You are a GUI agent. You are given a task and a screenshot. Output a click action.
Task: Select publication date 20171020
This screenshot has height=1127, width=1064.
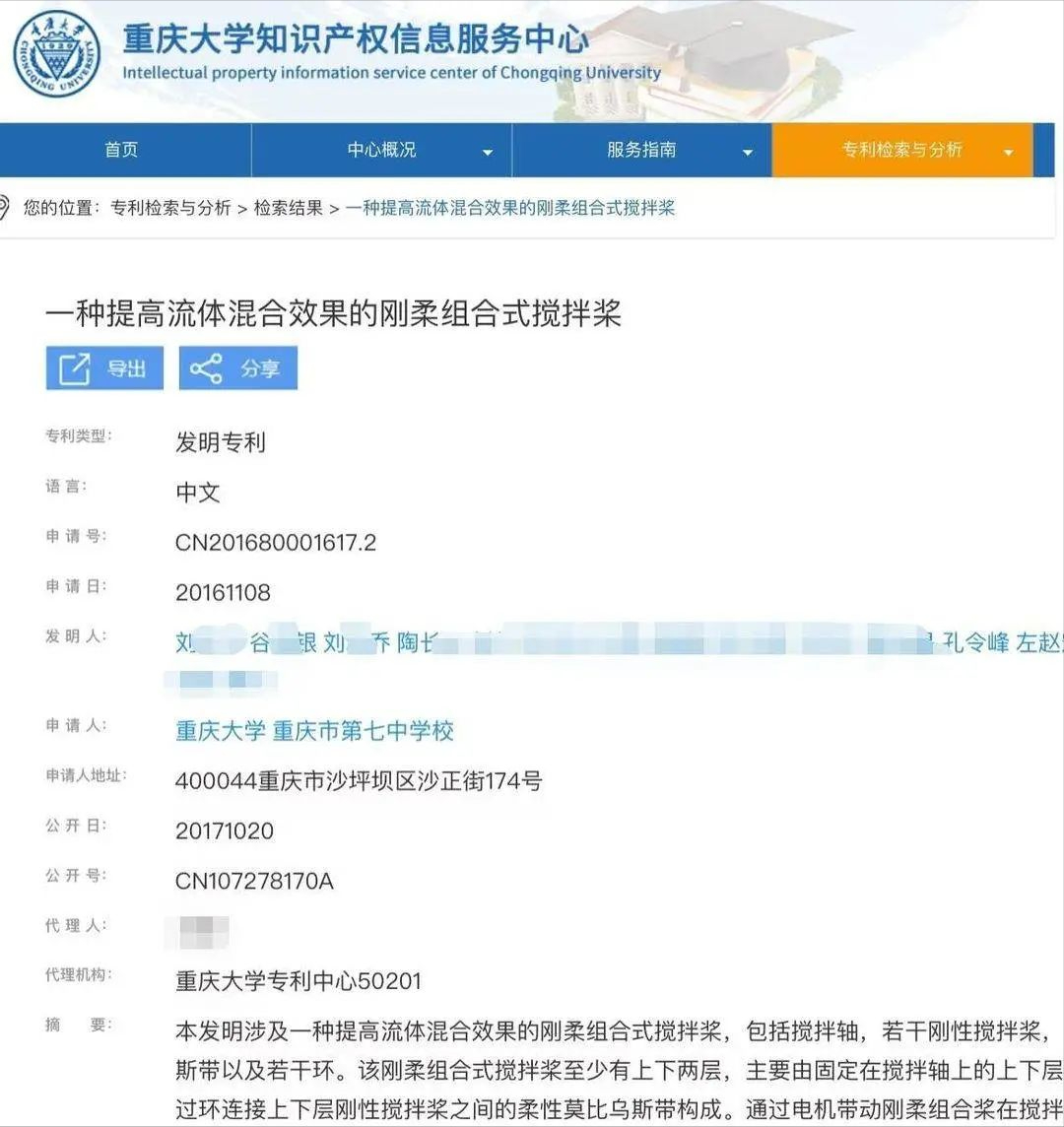225,830
